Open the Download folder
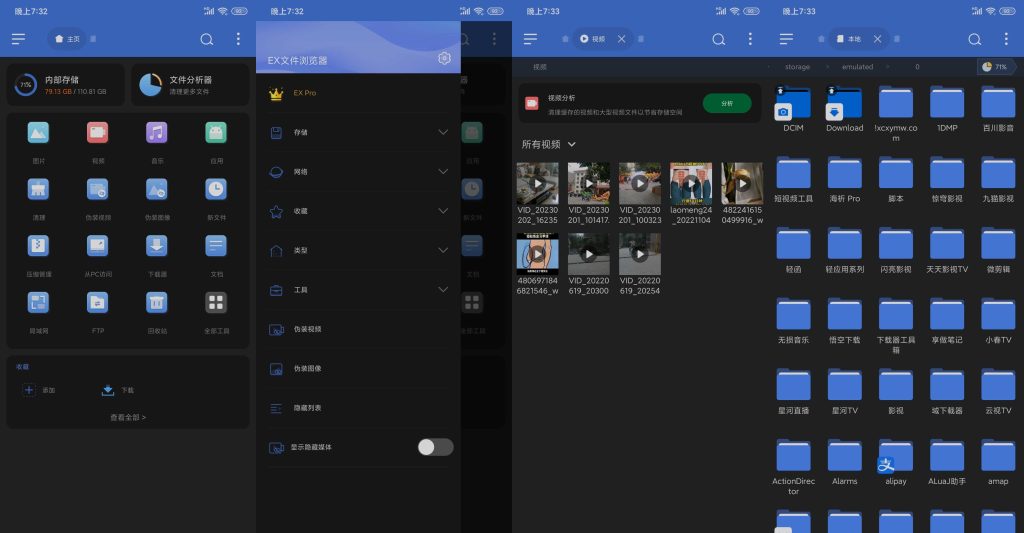The image size is (1024, 533). pos(844,103)
